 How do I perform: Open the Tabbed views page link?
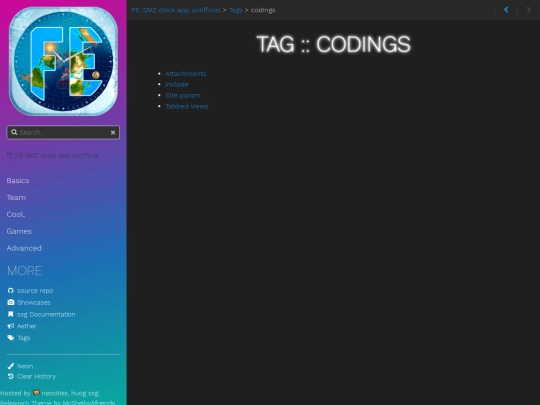[187, 106]
